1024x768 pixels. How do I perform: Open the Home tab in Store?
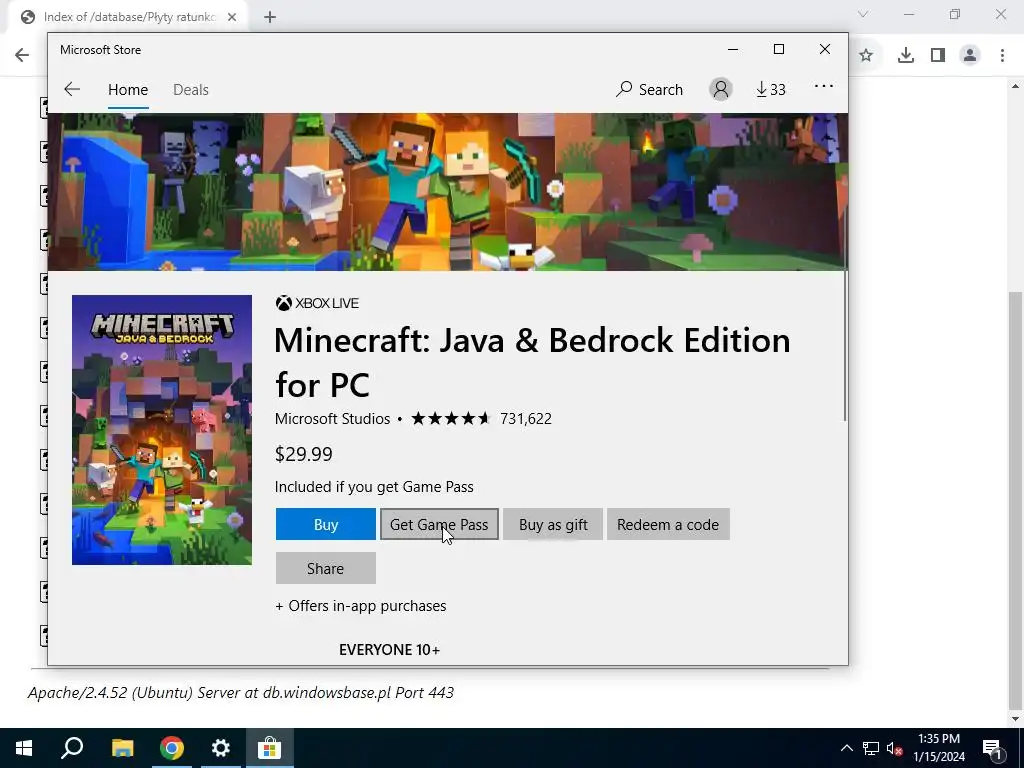click(128, 89)
